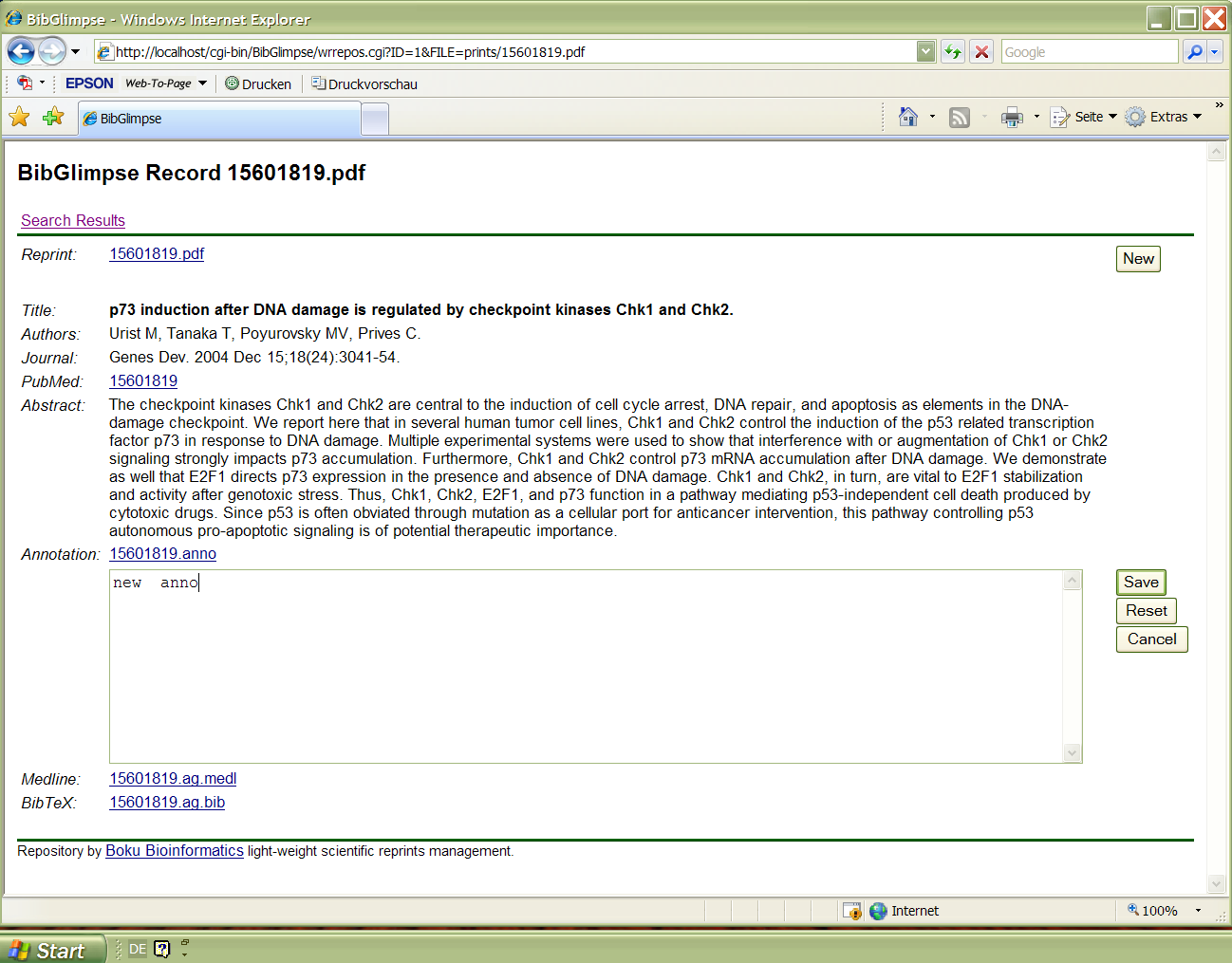The height and width of the screenshot is (963, 1232).
Task: Open the Home icon dropdown arrow
Action: point(932,117)
